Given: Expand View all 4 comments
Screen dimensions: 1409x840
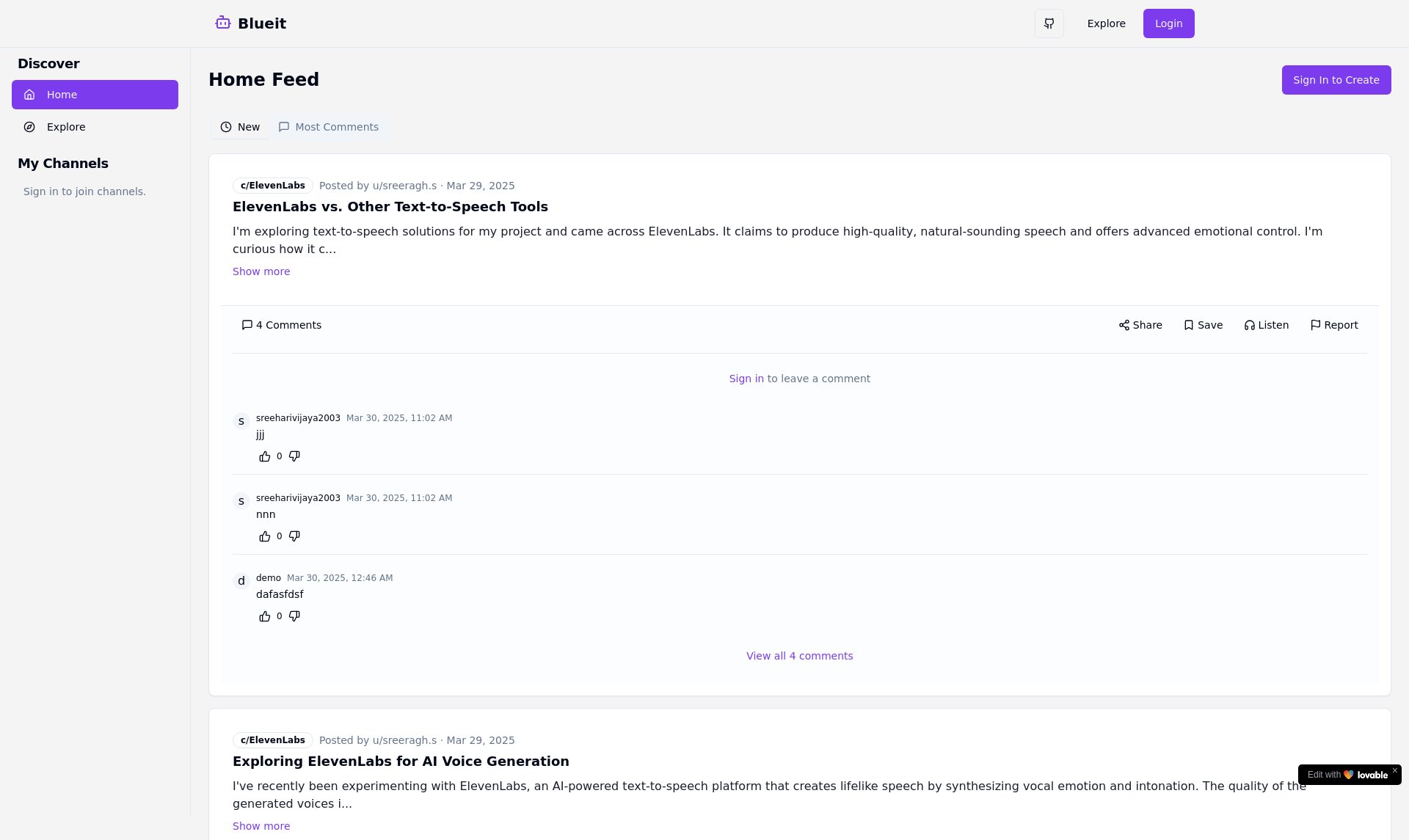Looking at the screenshot, I should pos(799,656).
